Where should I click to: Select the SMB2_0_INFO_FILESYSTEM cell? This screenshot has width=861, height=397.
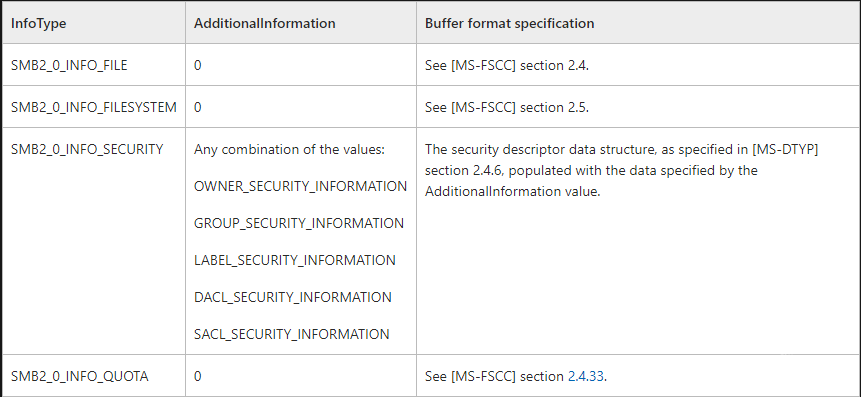coord(94,107)
